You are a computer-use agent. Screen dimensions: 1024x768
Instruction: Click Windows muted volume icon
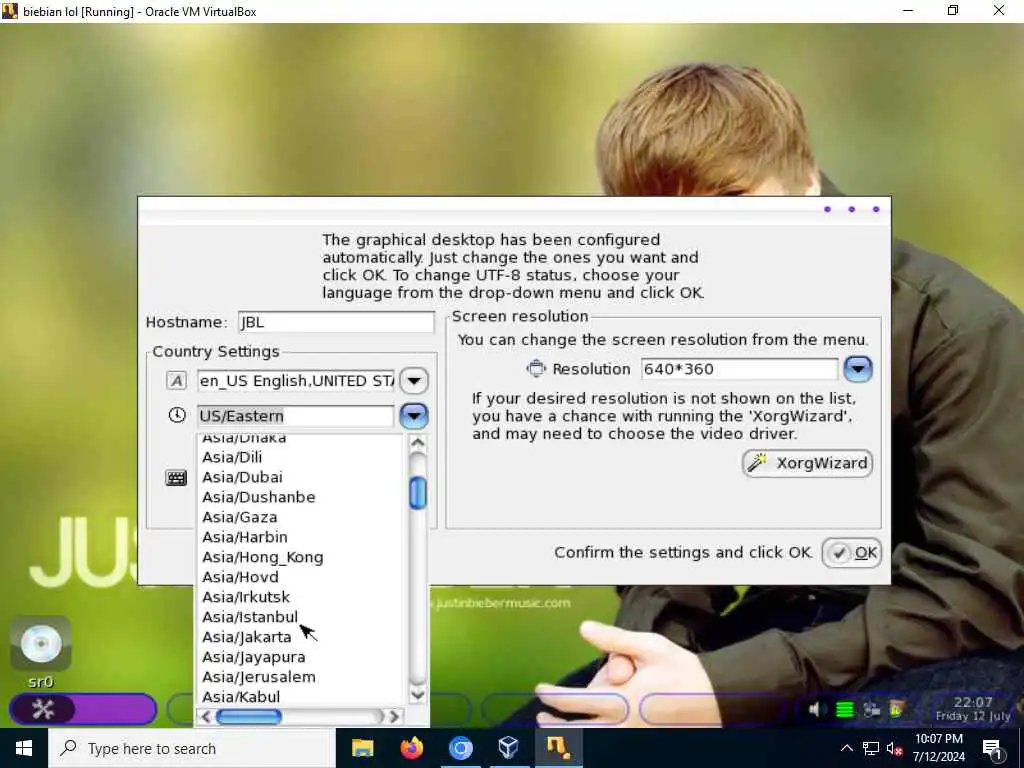pyautogui.click(x=895, y=748)
